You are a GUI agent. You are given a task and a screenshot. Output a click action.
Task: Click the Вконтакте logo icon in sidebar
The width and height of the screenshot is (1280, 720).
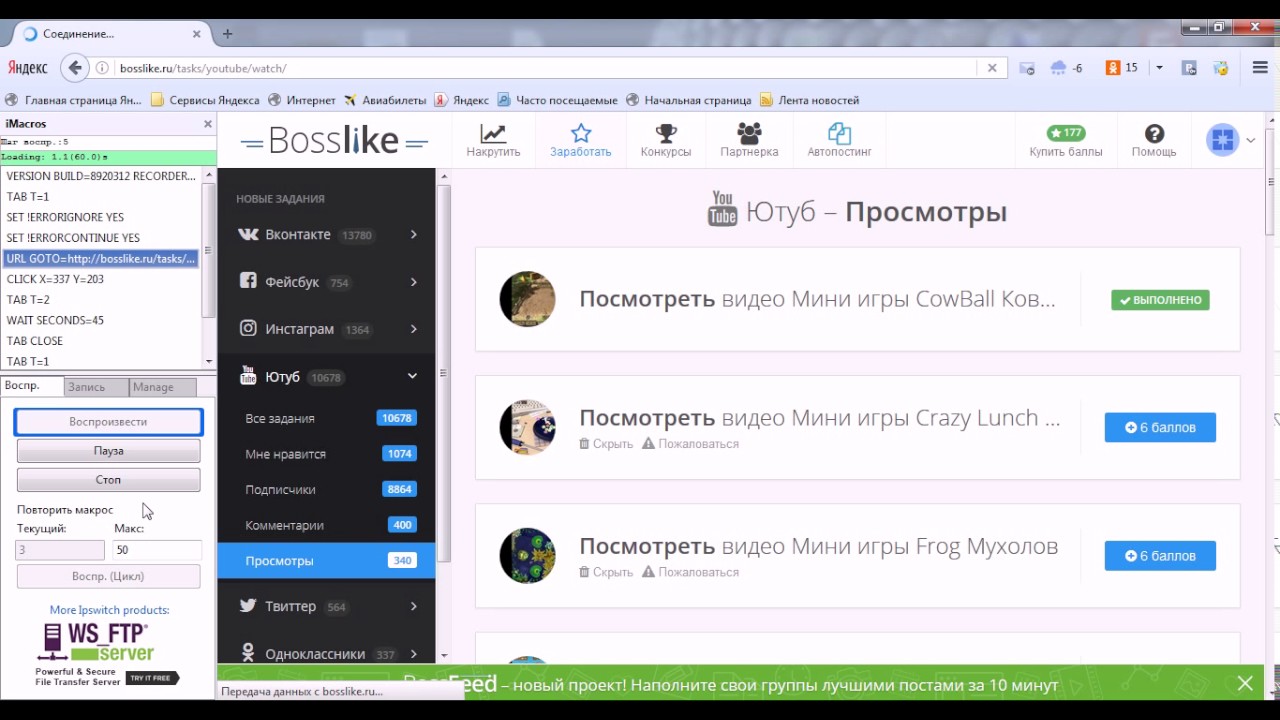(x=248, y=234)
